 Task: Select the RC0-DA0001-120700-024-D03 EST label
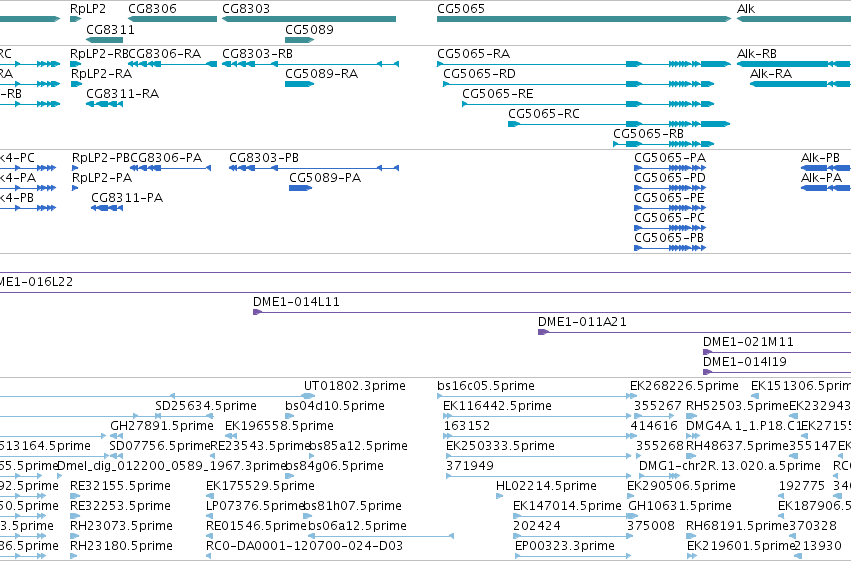(x=304, y=546)
